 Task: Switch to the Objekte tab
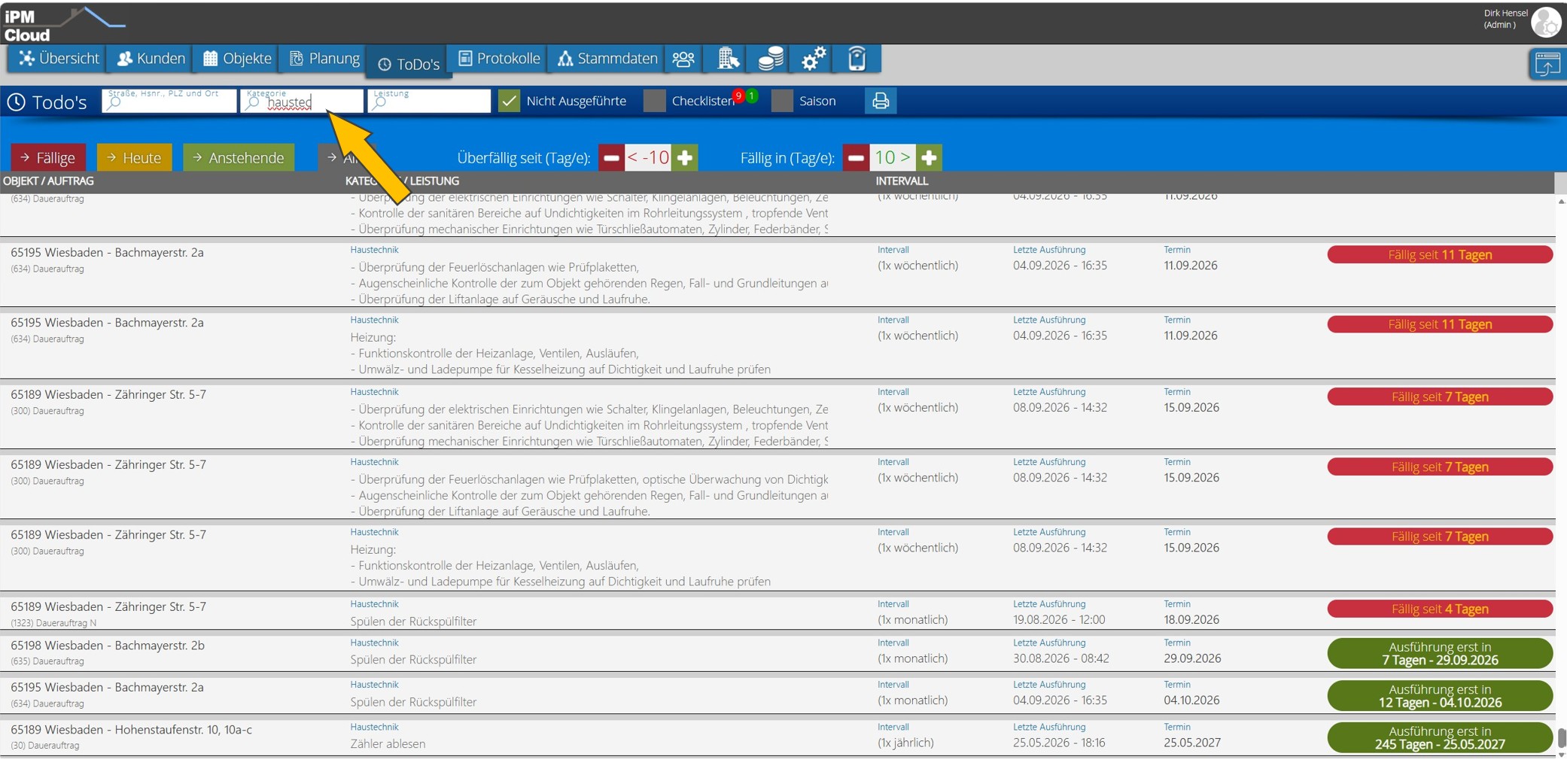(237, 59)
